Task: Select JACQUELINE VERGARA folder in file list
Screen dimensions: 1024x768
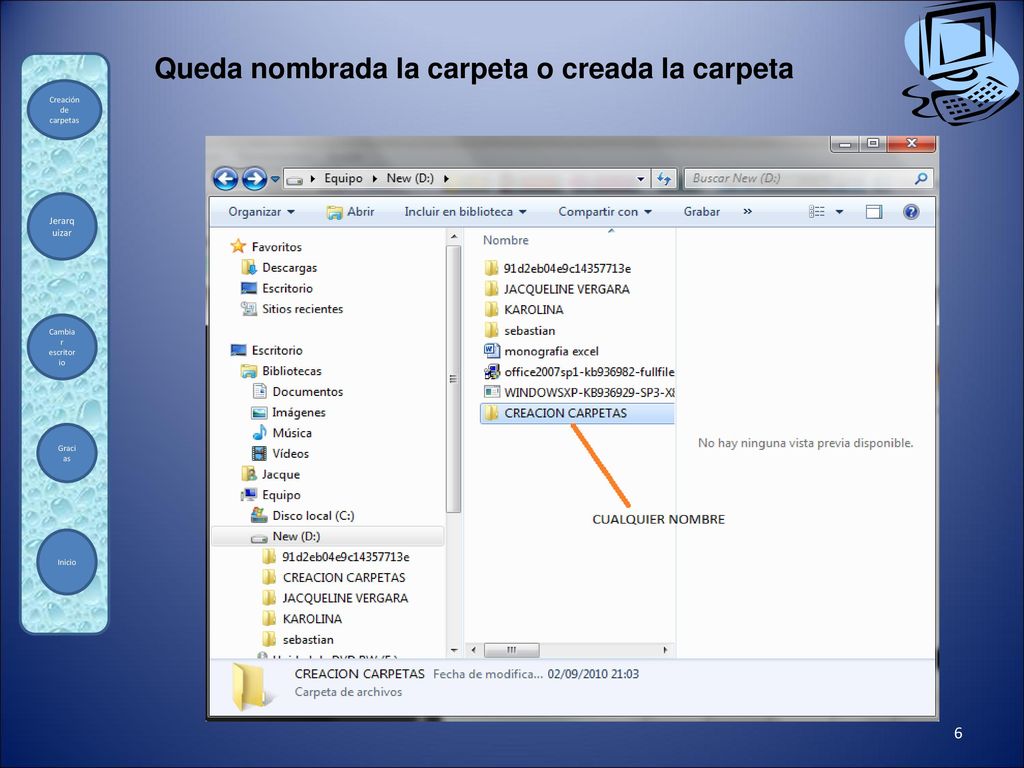Action: (557, 289)
